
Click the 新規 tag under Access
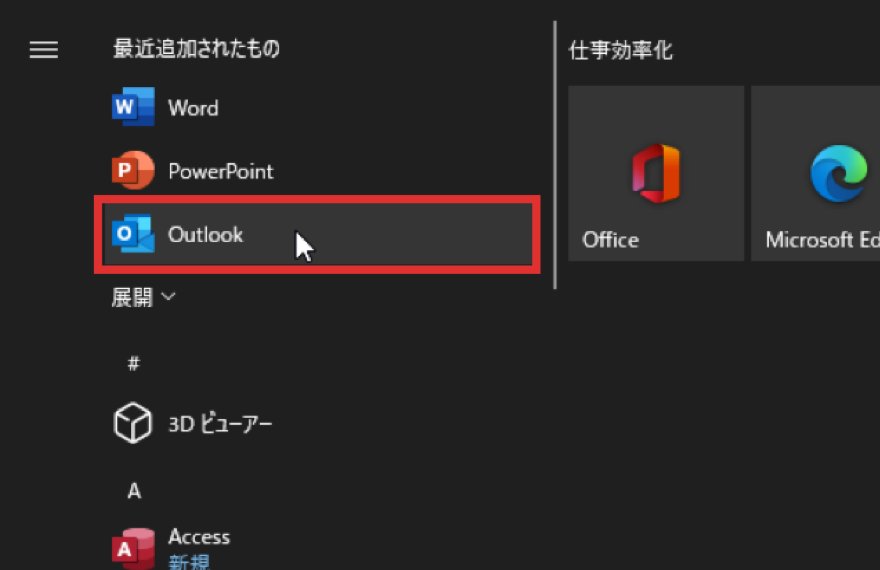[x=189, y=562]
